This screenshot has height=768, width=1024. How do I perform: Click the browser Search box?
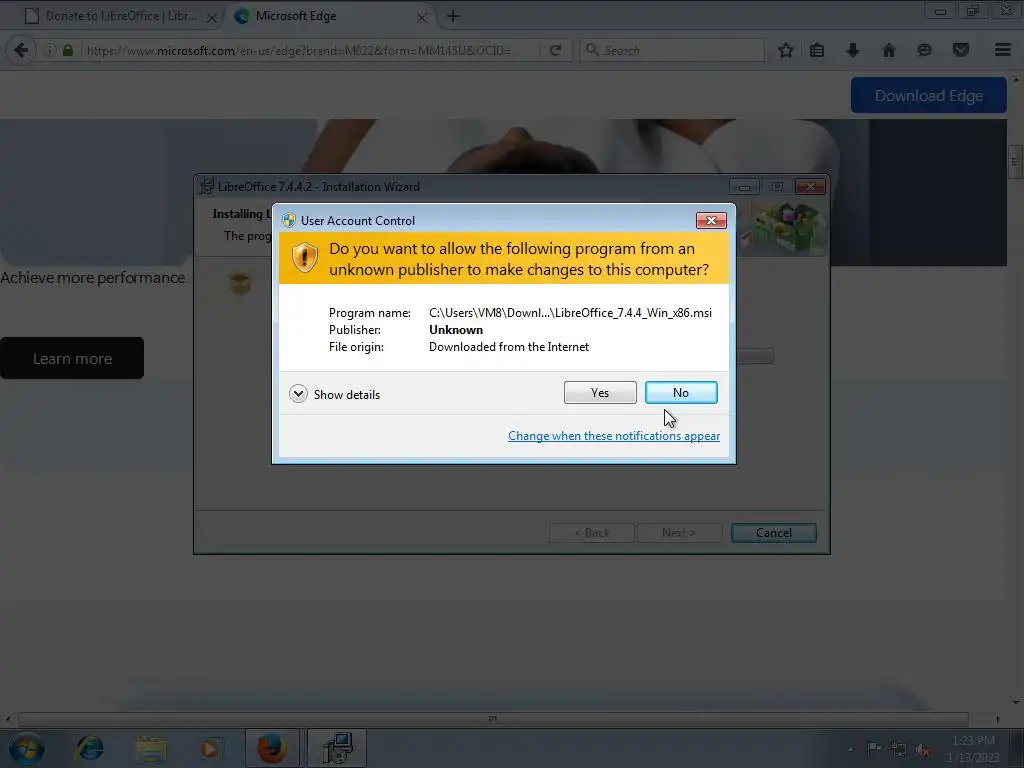click(672, 50)
